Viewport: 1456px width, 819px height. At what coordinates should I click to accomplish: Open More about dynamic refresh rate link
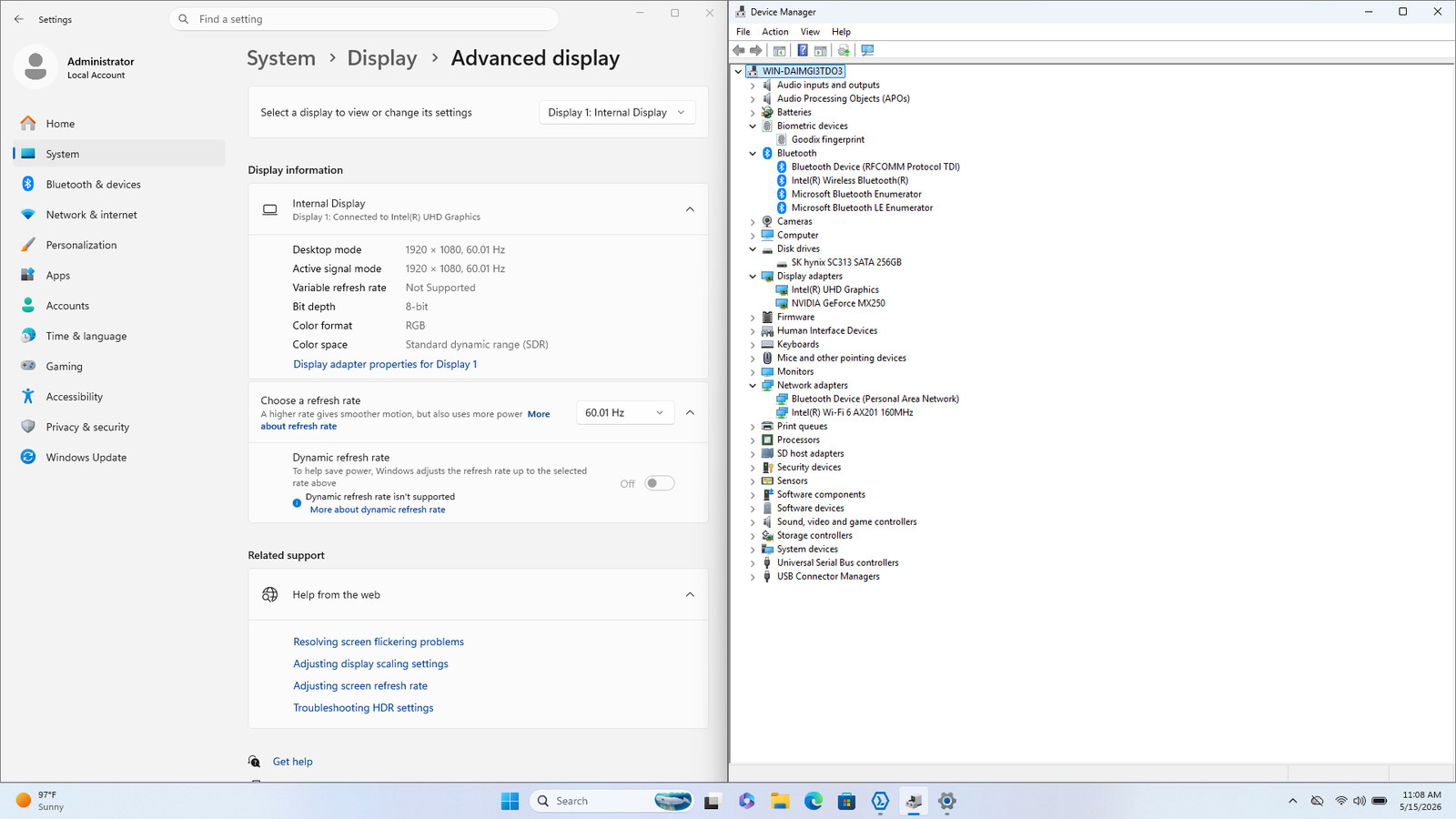378,510
